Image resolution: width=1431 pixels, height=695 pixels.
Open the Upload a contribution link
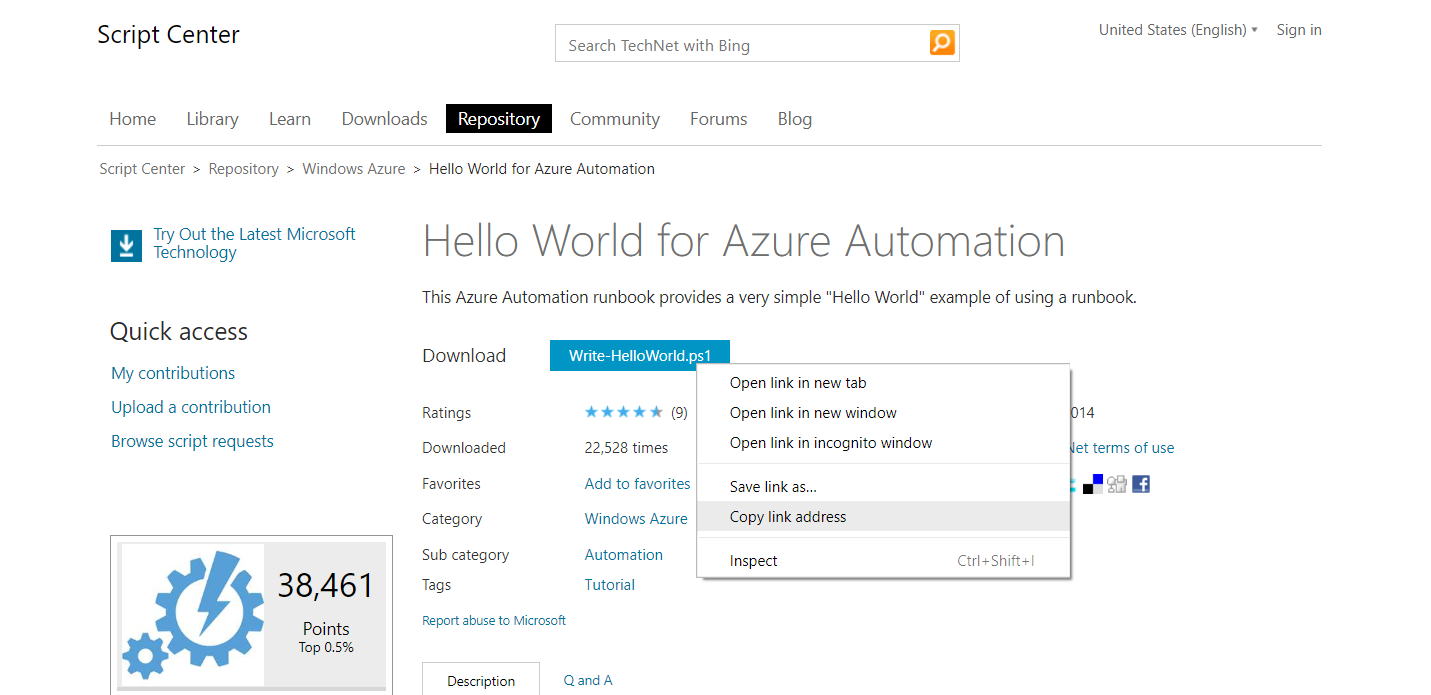point(191,407)
